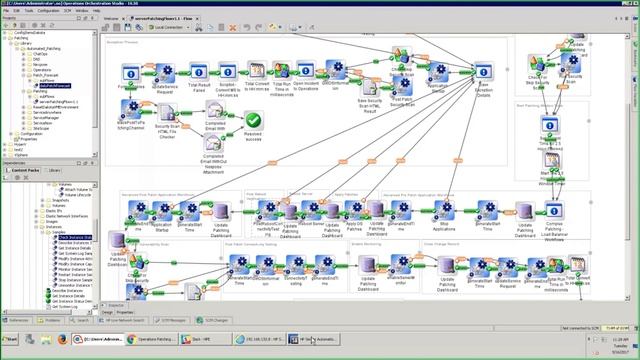Open the SCM Messages tab
The image size is (640, 360).
171,320
